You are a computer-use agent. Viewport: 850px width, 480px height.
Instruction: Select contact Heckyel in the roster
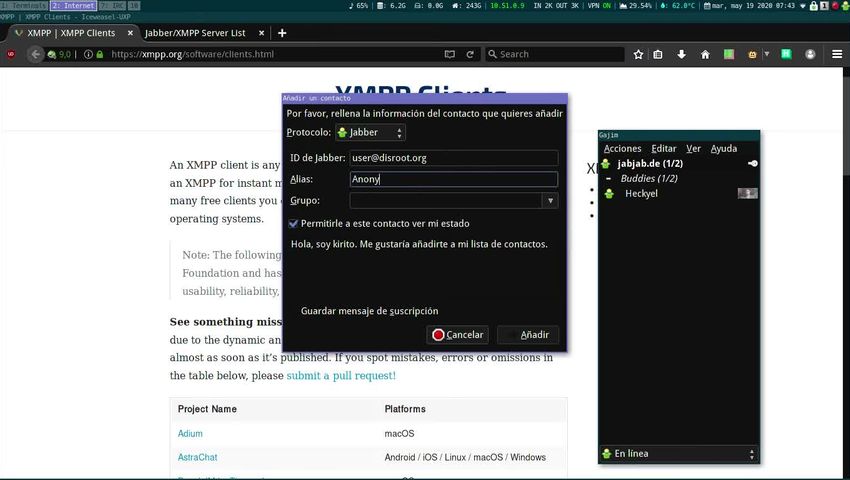679,194
